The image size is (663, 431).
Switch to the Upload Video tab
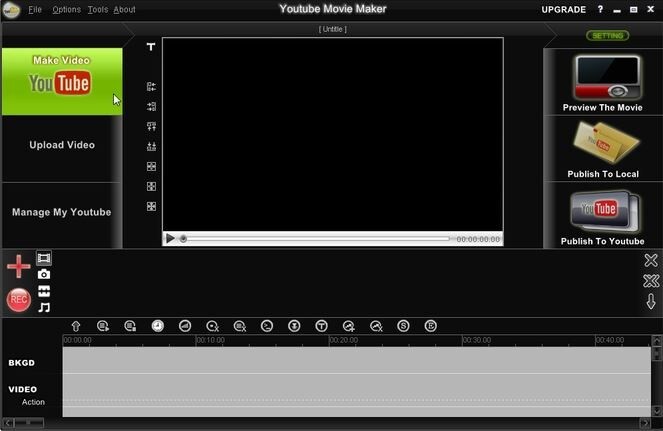point(62,145)
